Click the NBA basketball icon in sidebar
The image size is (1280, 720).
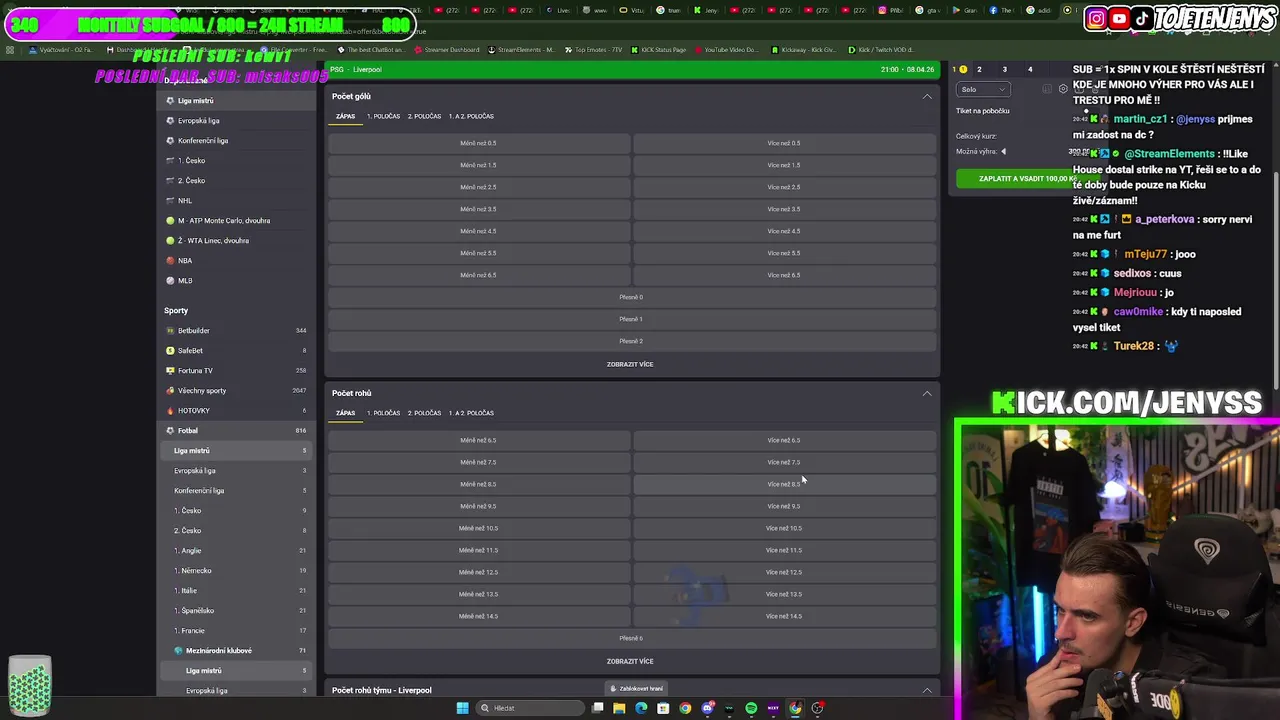pos(170,260)
